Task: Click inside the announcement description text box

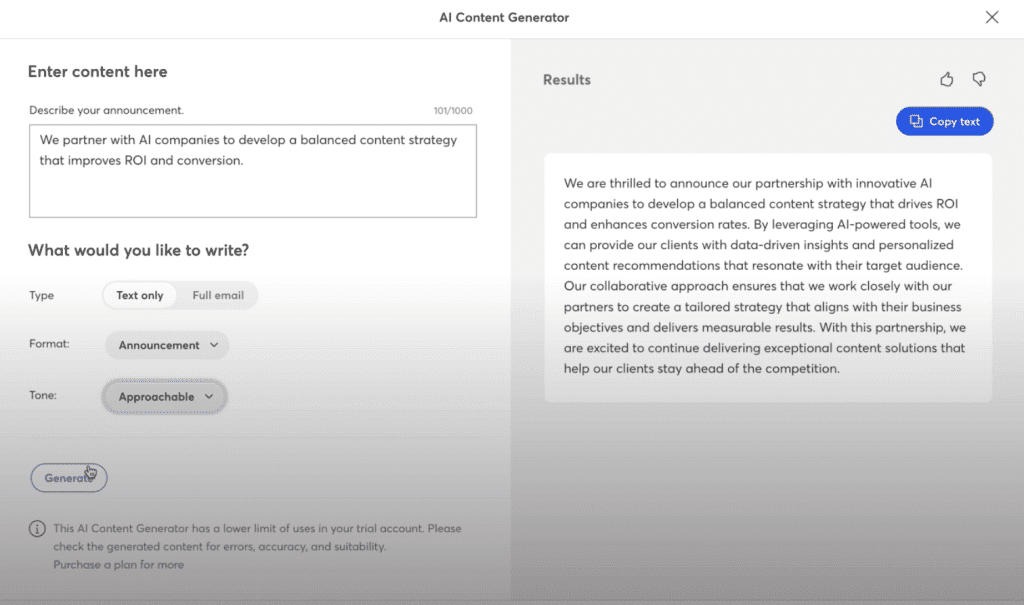Action: [x=253, y=171]
